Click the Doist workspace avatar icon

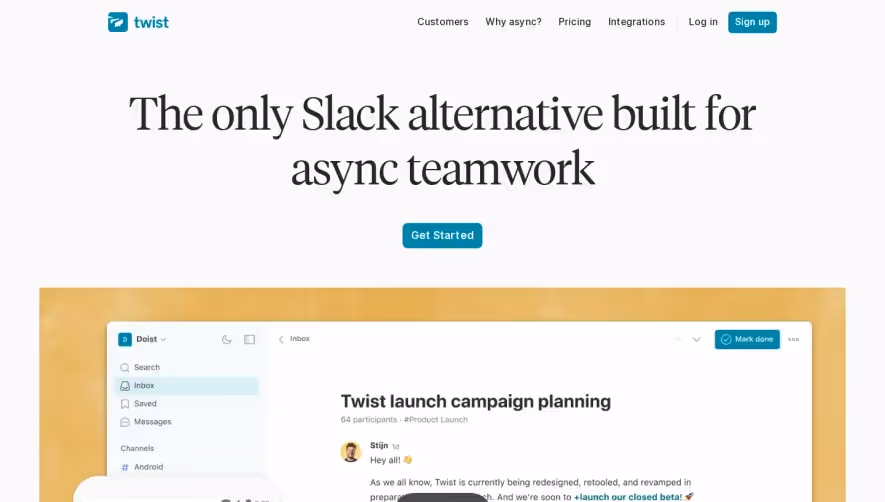(125, 339)
